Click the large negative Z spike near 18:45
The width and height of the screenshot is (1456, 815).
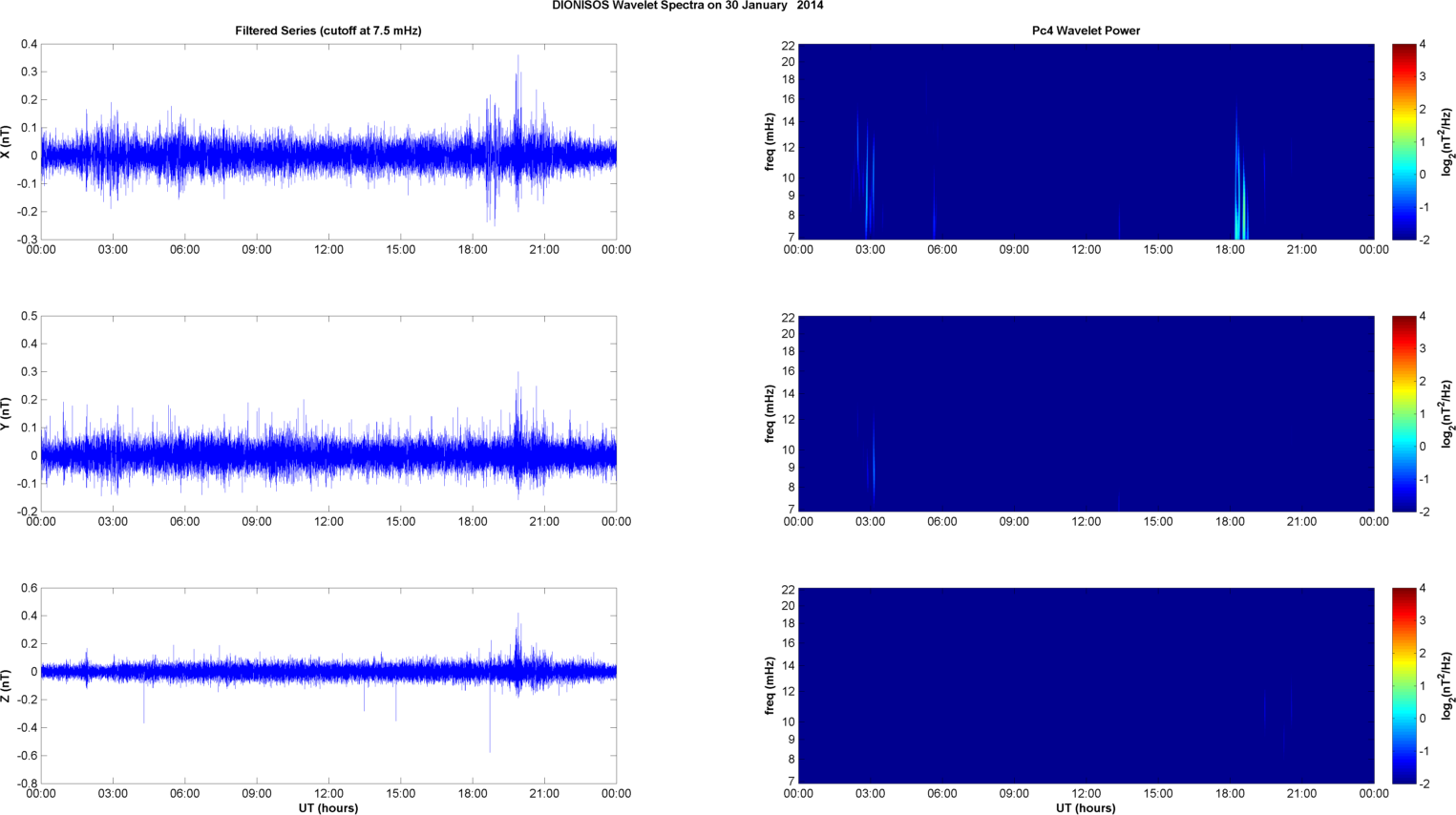point(490,716)
